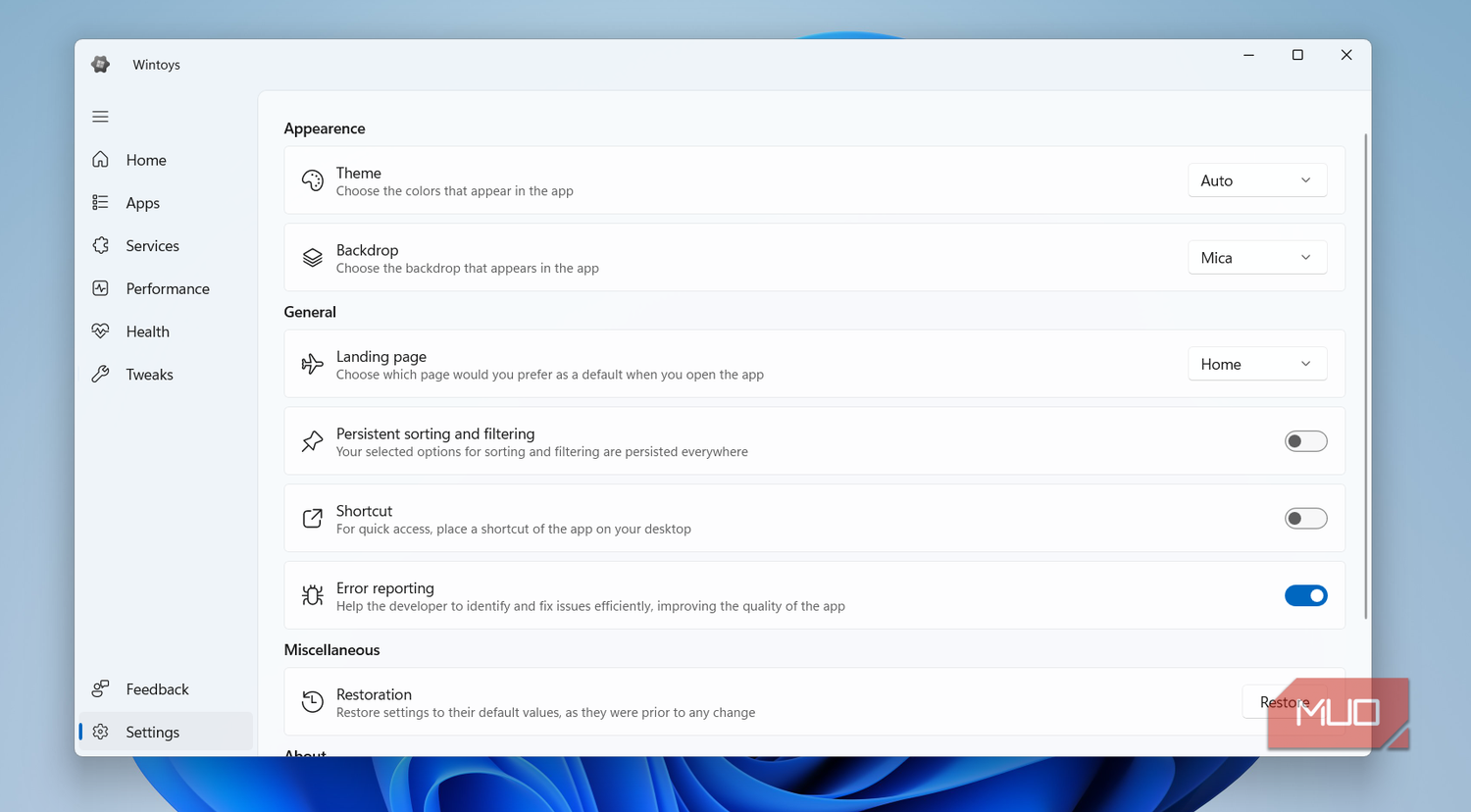Click the Home house icon in sidebar
The height and width of the screenshot is (812, 1471).
click(x=100, y=160)
